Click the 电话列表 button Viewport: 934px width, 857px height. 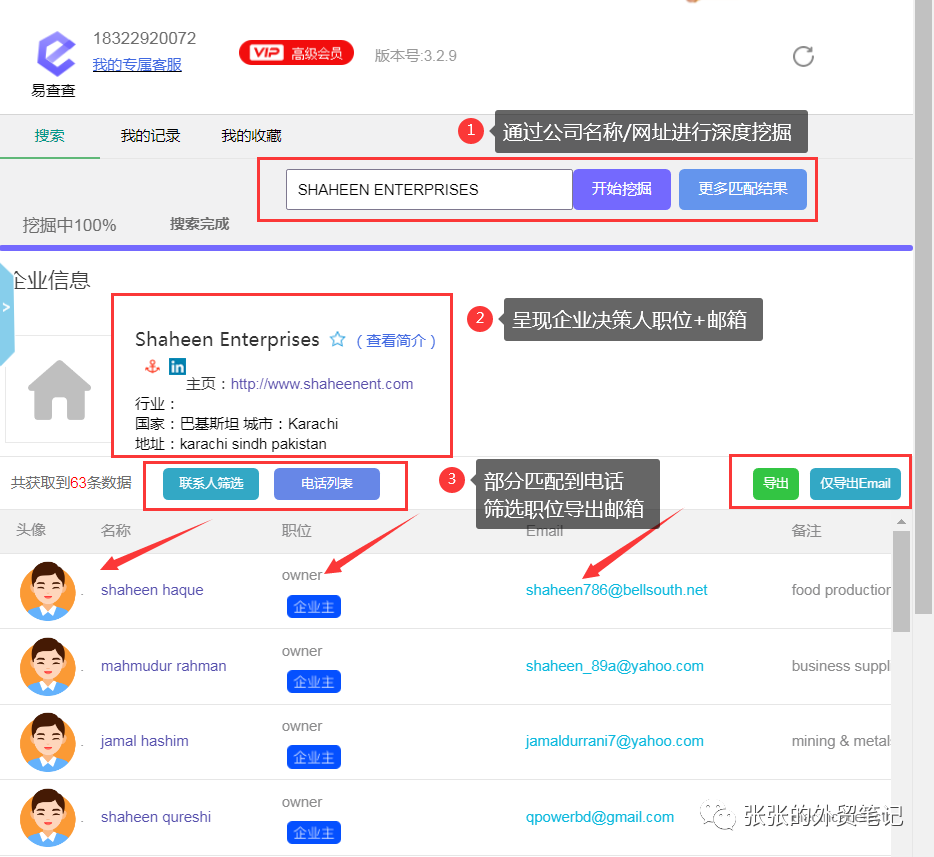(x=326, y=484)
